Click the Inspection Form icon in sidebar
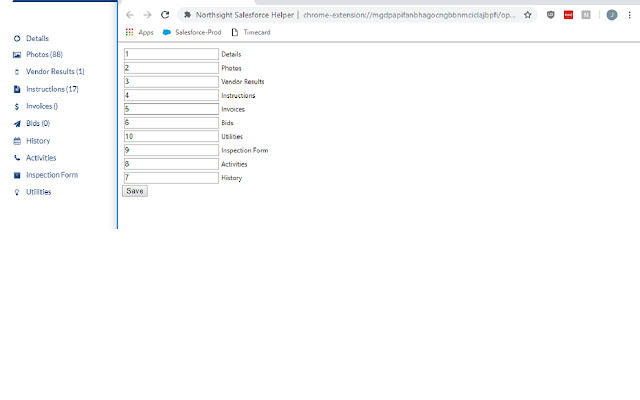 [17, 175]
